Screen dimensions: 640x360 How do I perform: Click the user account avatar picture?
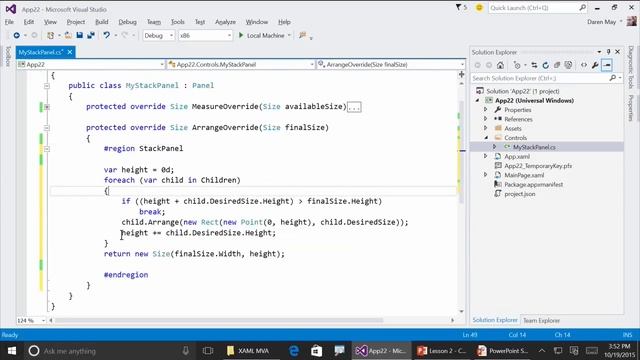[x=632, y=22]
